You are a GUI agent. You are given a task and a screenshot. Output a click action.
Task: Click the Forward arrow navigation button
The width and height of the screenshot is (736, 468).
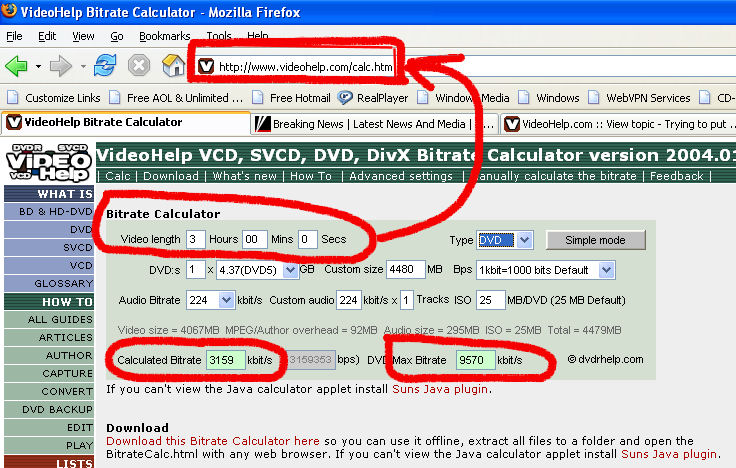pyautogui.click(x=61, y=66)
